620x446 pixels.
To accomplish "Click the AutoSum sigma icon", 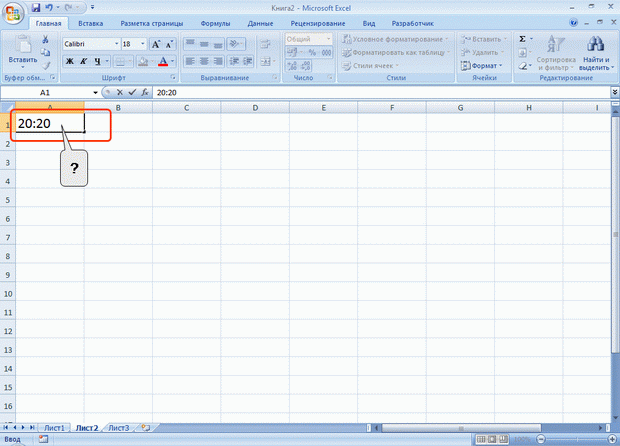I will (522, 39).
